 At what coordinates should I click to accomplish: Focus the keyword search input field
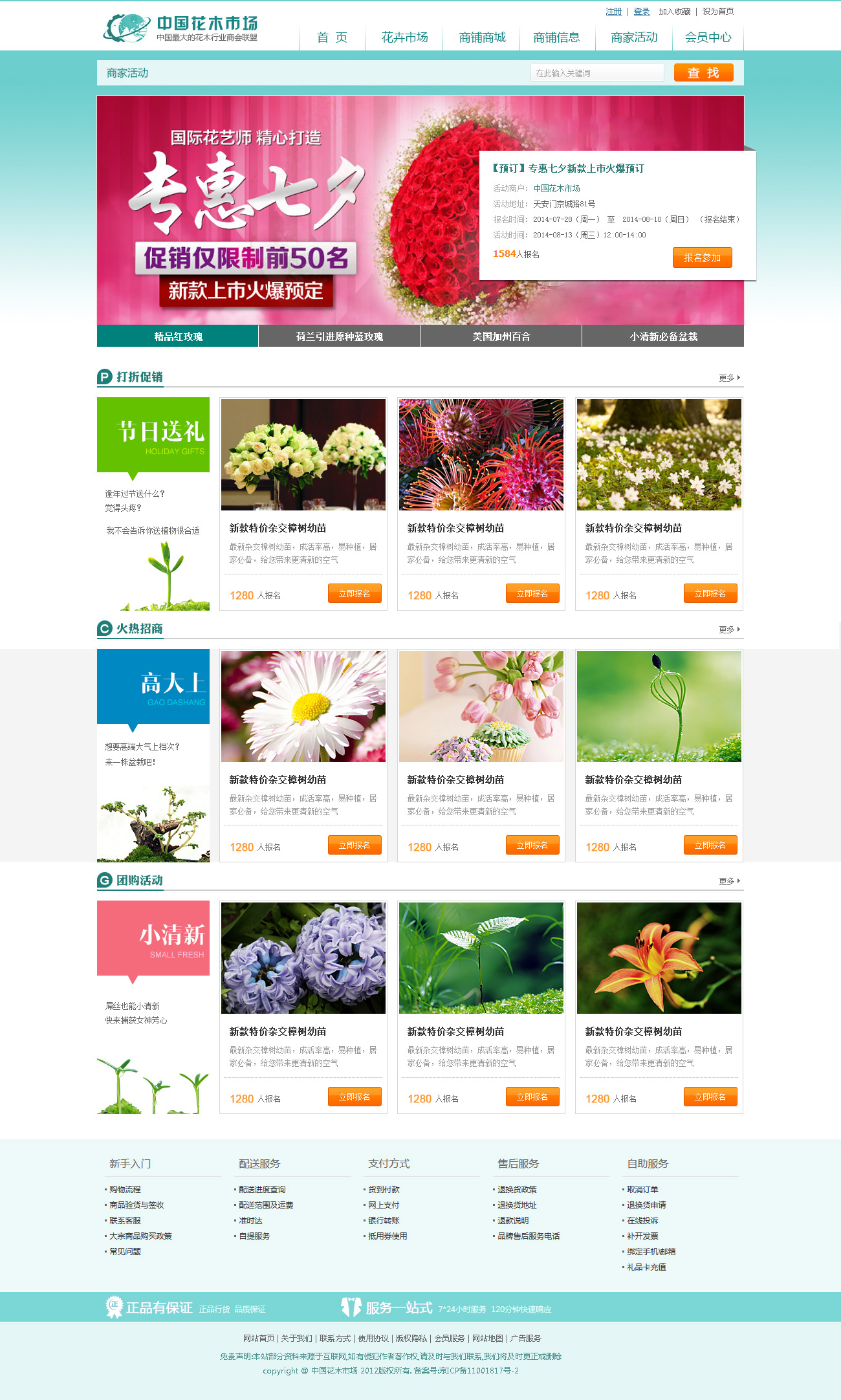tap(597, 72)
